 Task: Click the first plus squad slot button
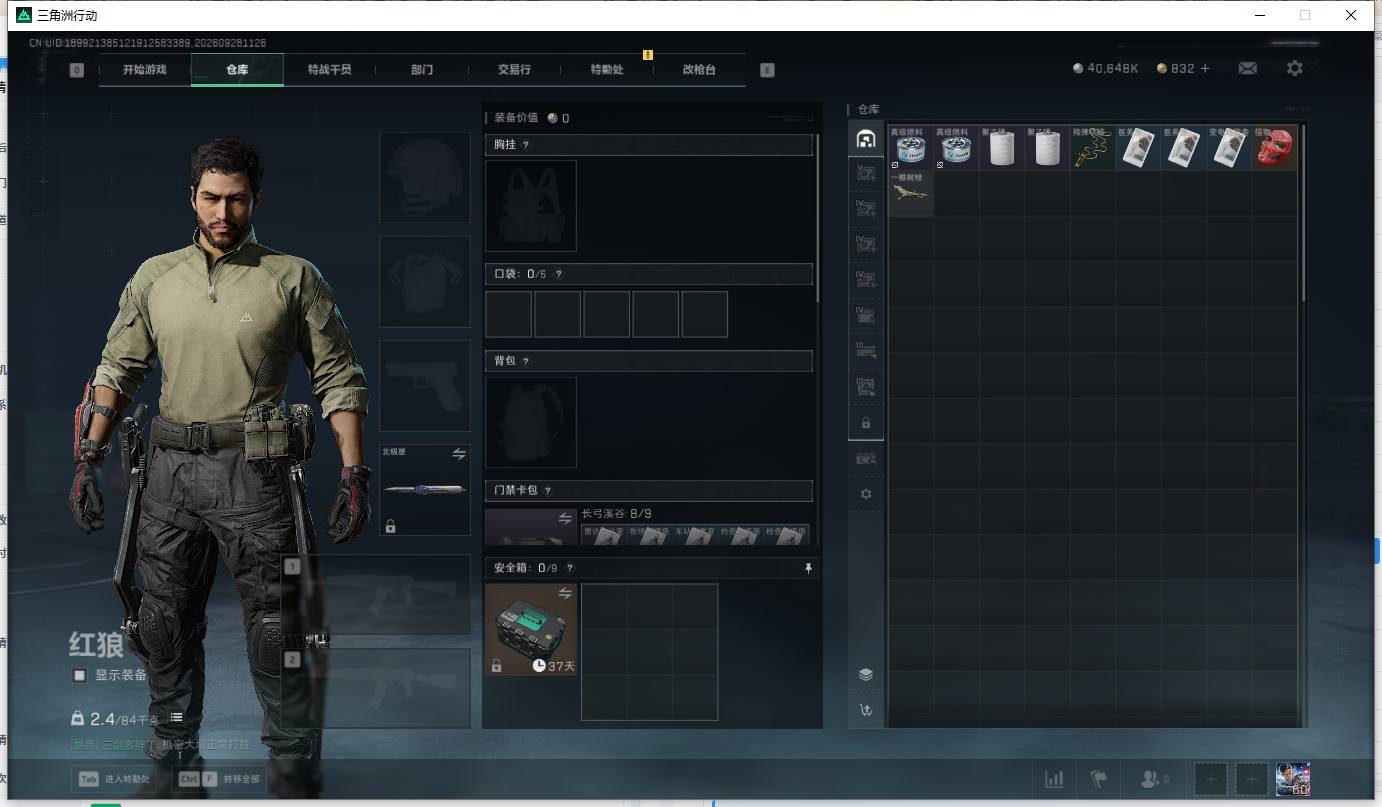pos(1211,779)
